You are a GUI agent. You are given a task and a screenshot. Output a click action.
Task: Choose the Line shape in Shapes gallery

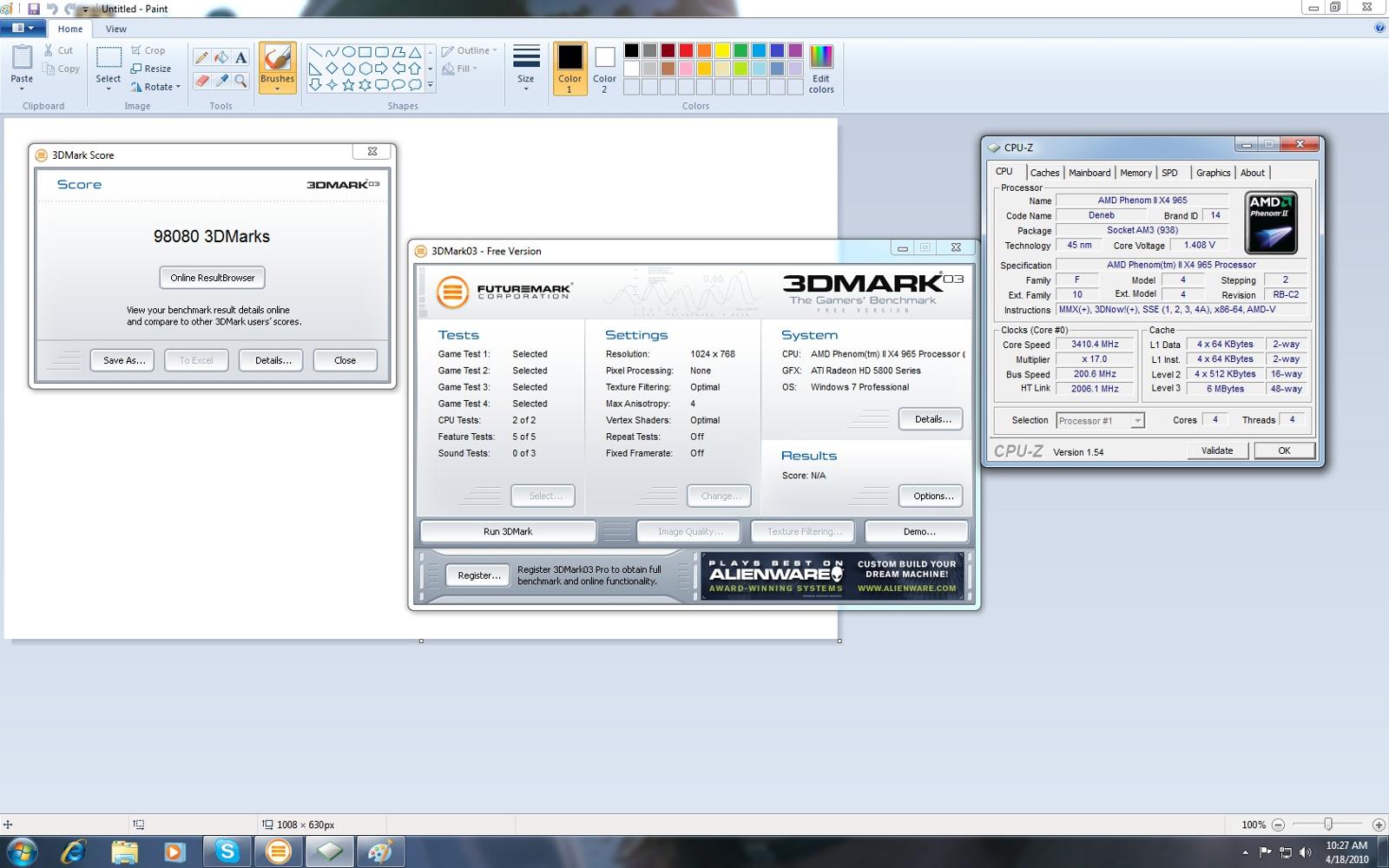[x=314, y=52]
